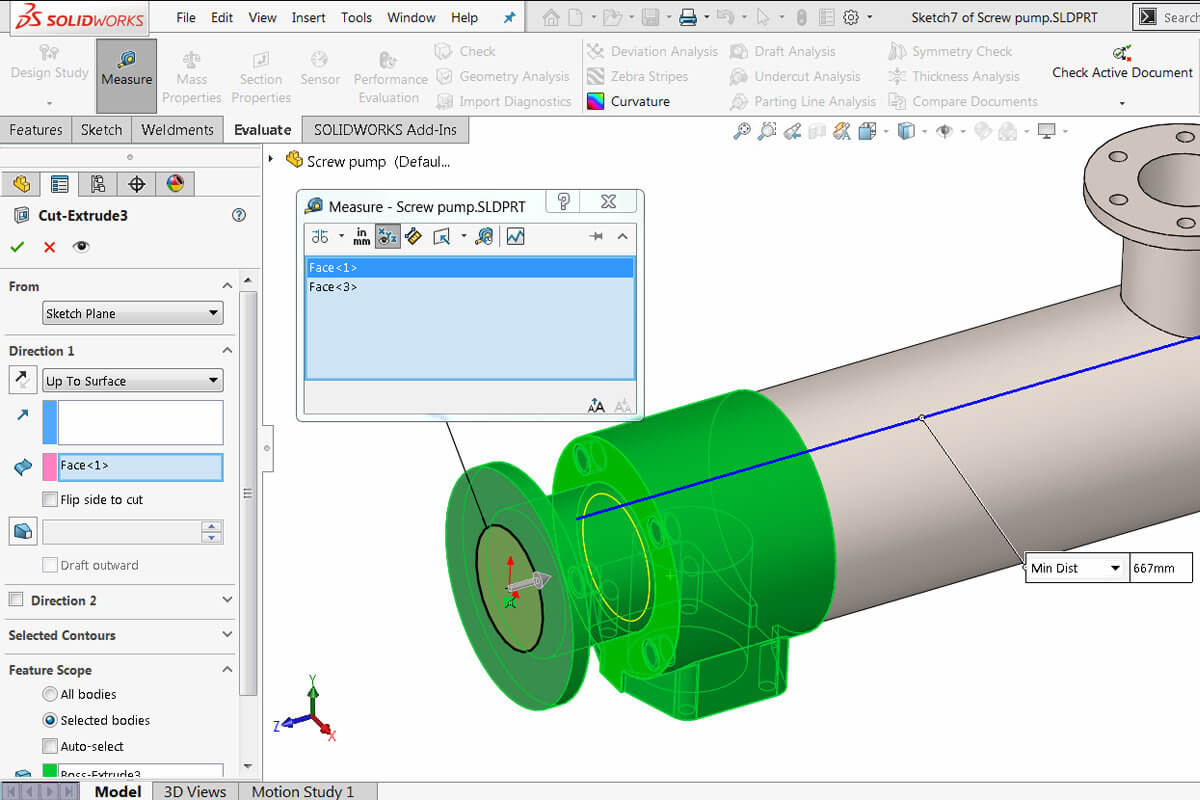This screenshot has height=800, width=1200.
Task: Click the Arc/Circle Measurements icon in Measure dialog
Action: coord(320,237)
